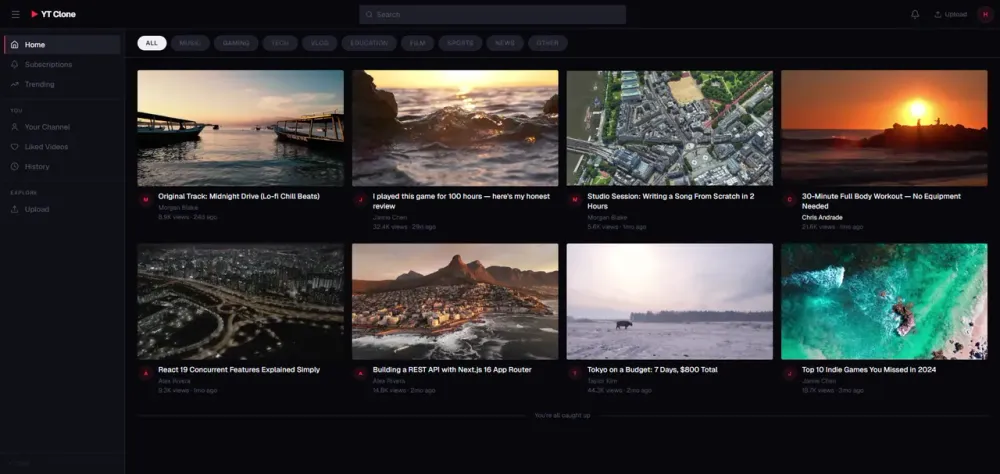Click the magnifier icon in the search bar
Screen dimensions: 1000x474
[369, 15]
